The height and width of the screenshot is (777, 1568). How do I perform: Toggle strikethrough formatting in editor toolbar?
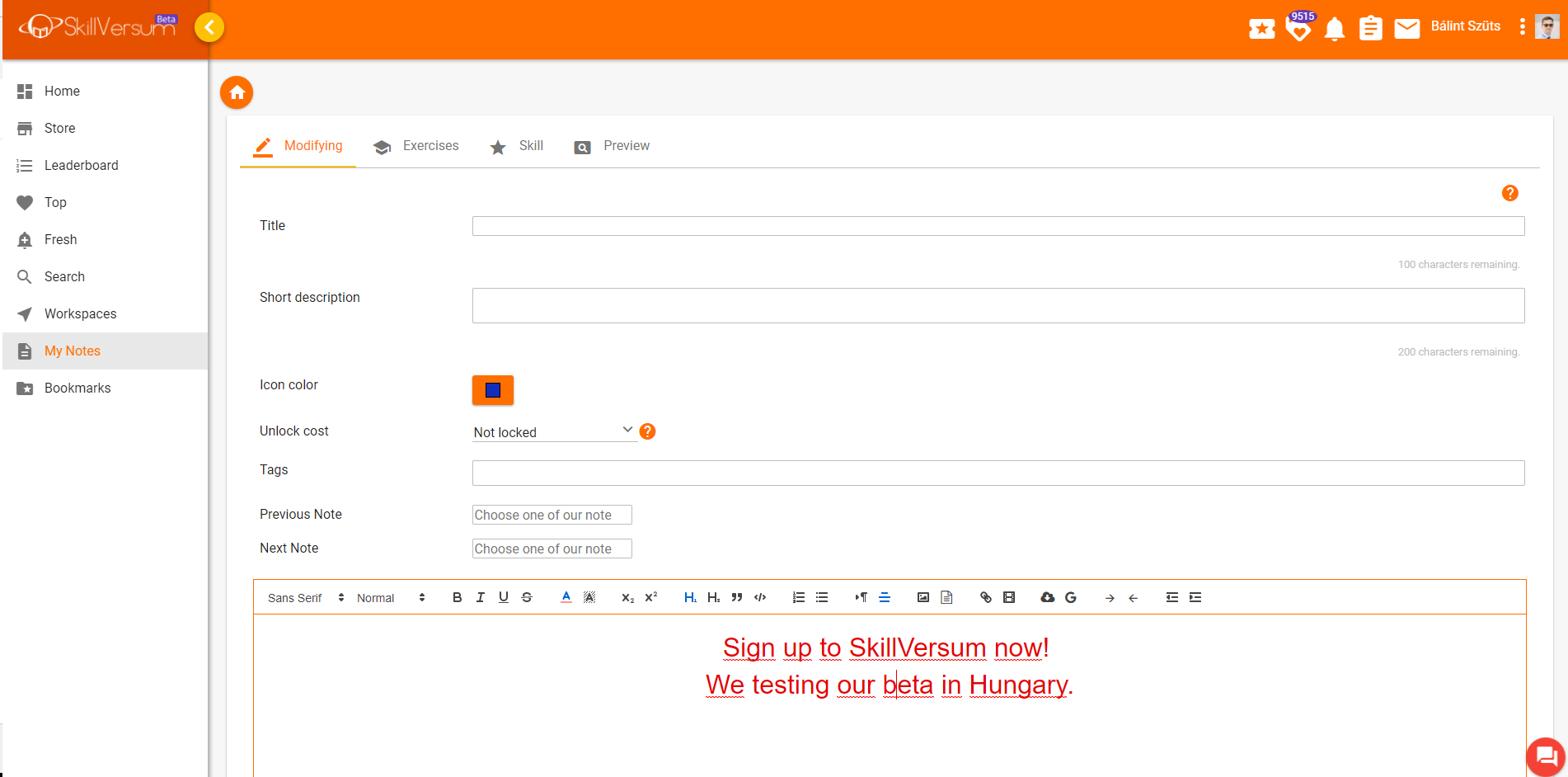tap(527, 597)
